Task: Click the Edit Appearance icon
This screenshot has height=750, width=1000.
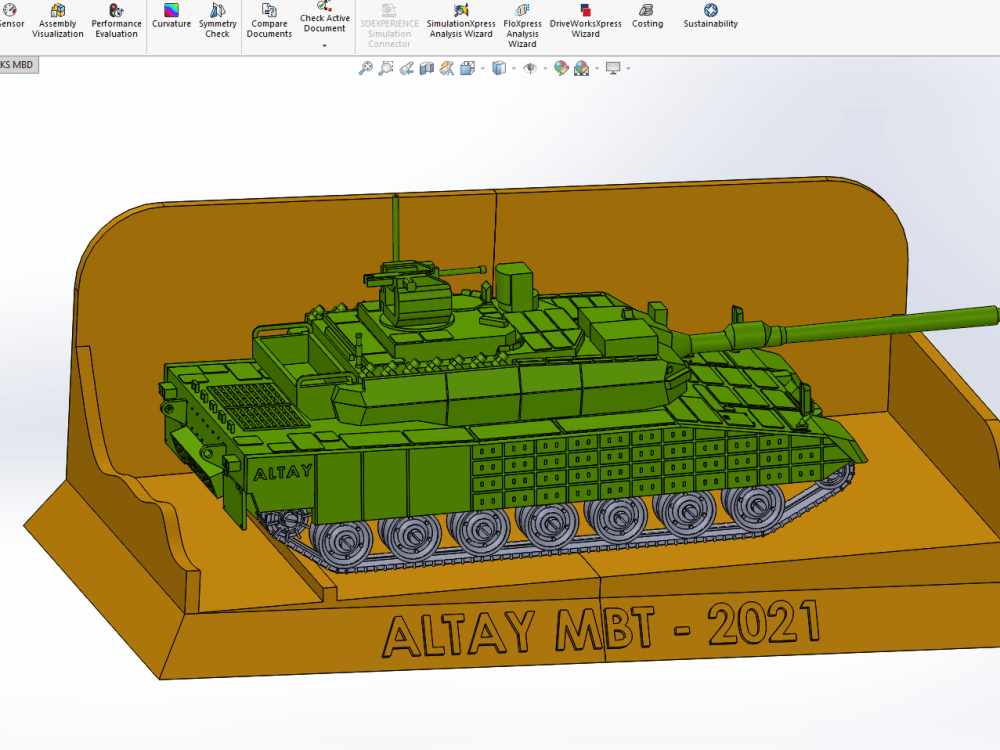Action: (x=561, y=68)
